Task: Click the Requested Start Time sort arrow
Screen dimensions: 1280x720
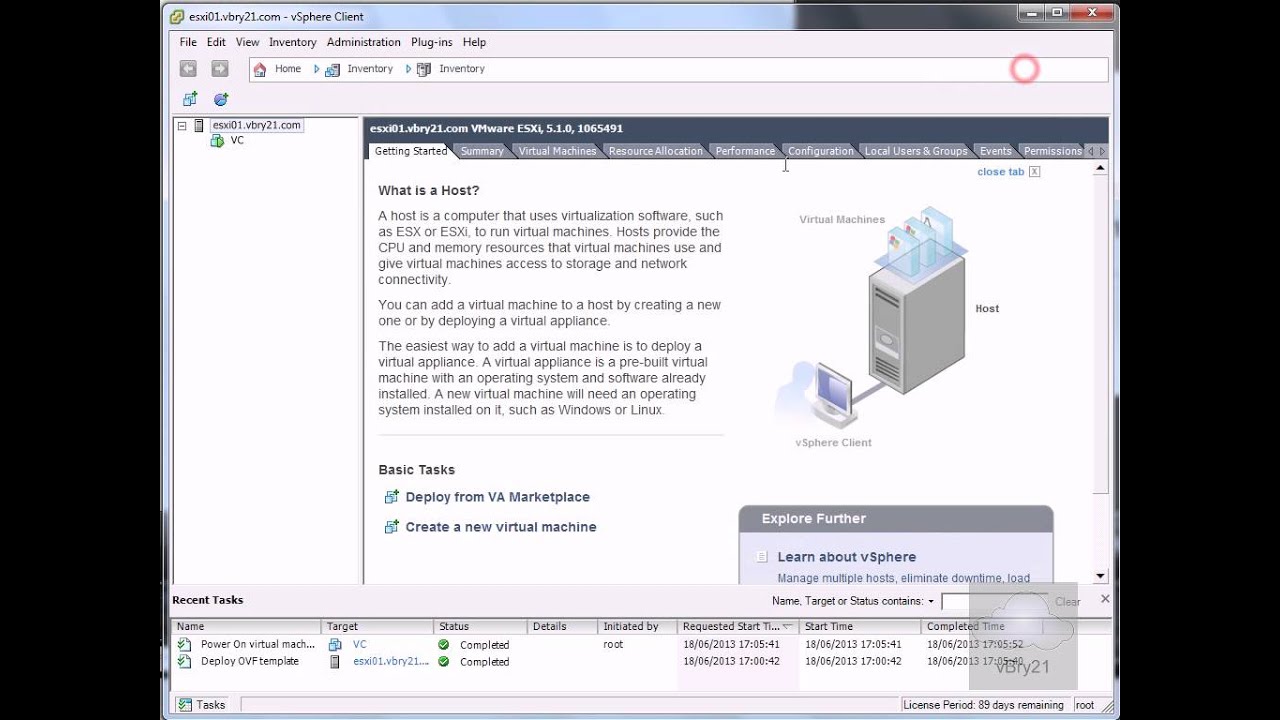Action: (788, 627)
